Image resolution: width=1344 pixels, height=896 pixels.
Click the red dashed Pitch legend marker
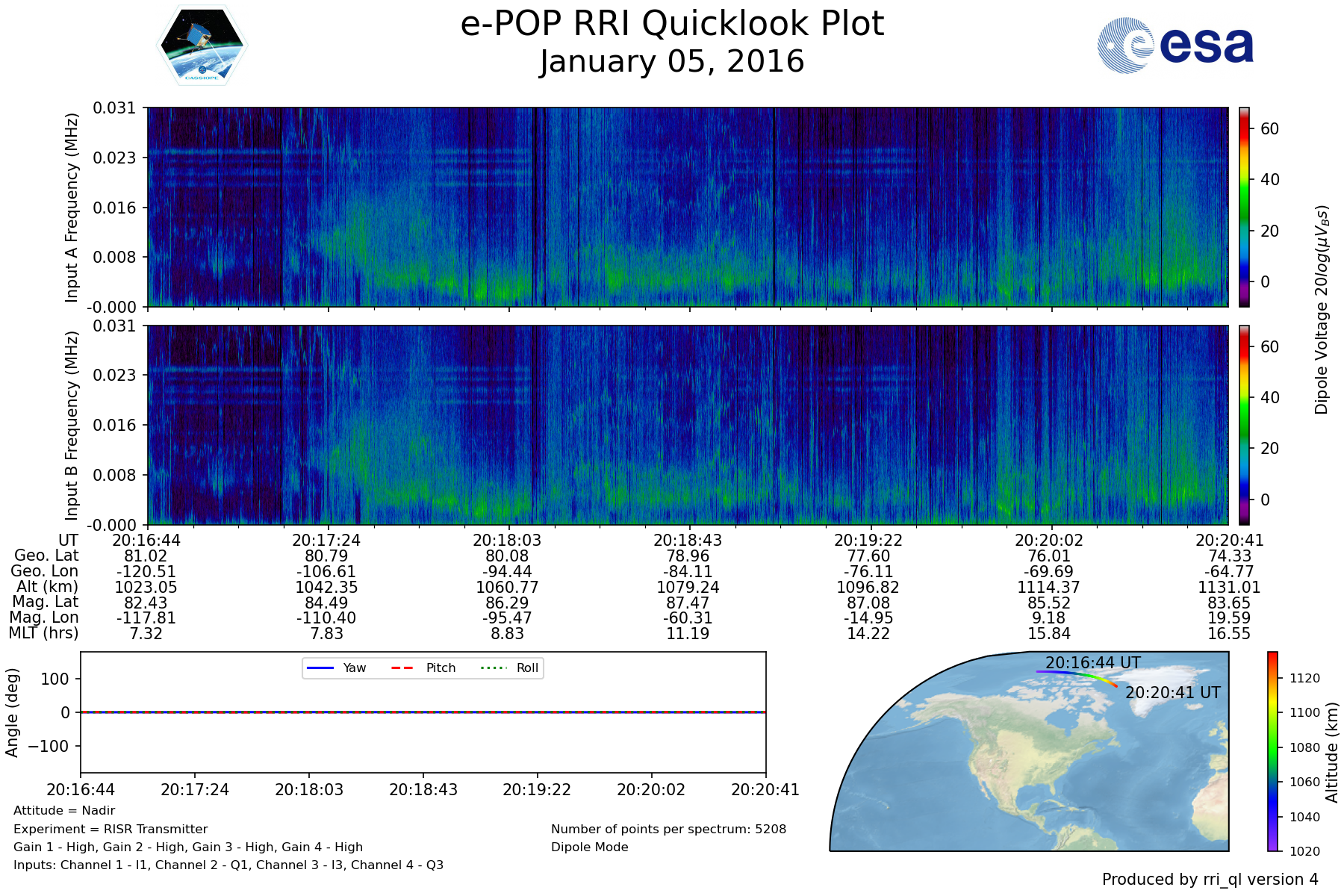(x=402, y=668)
